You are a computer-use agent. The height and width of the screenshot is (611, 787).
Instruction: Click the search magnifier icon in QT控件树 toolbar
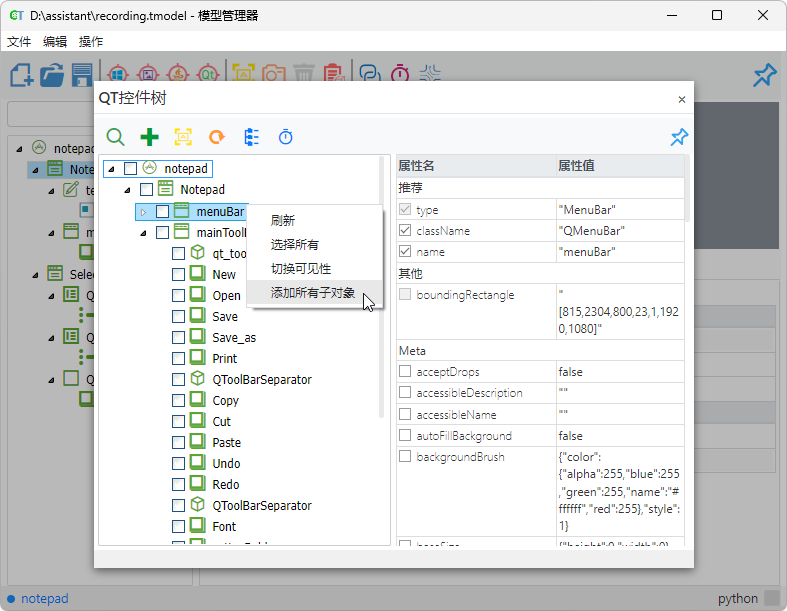pyautogui.click(x=116, y=137)
